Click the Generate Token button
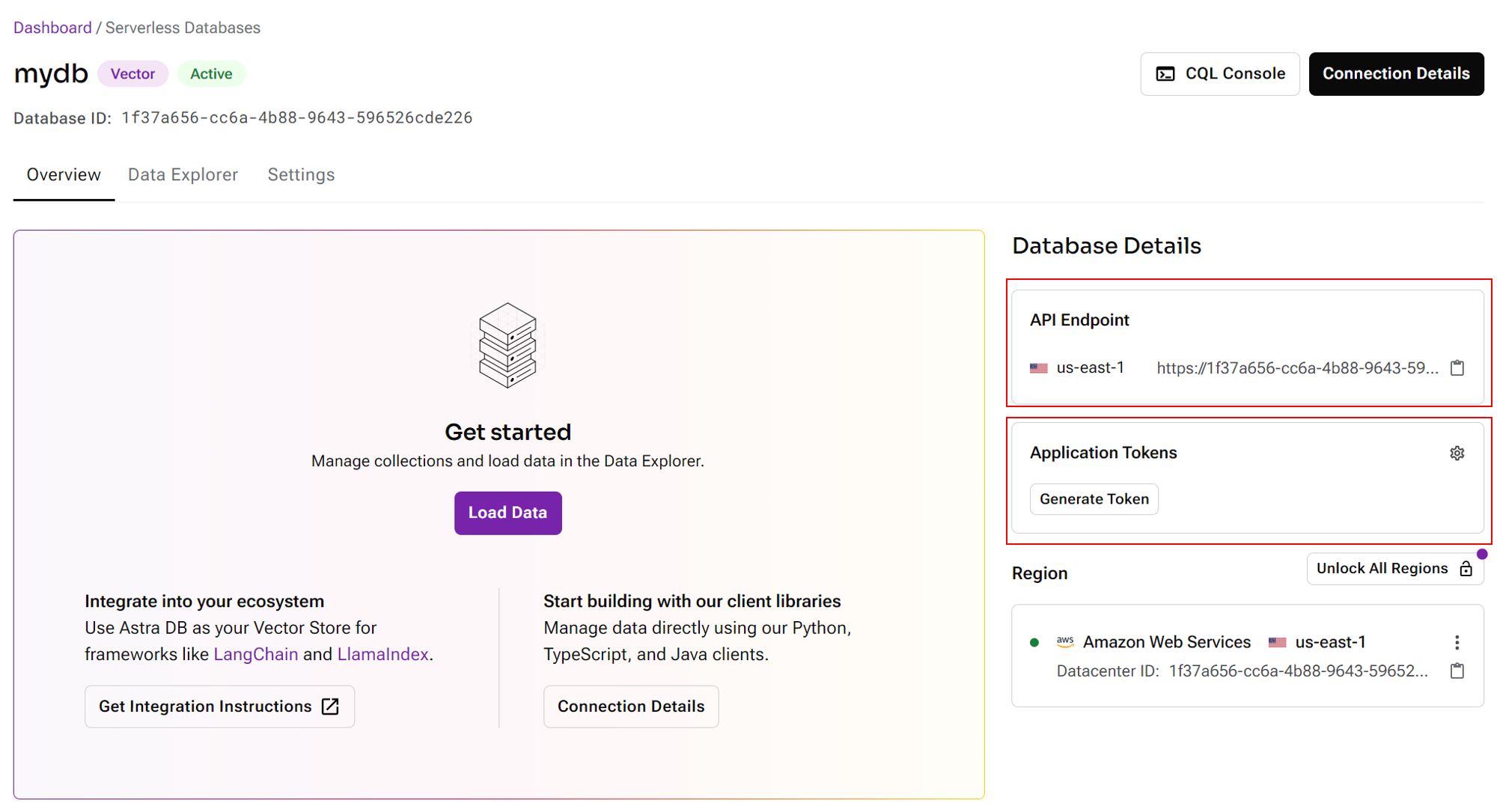Image resolution: width=1497 pixels, height=812 pixels. (x=1094, y=499)
